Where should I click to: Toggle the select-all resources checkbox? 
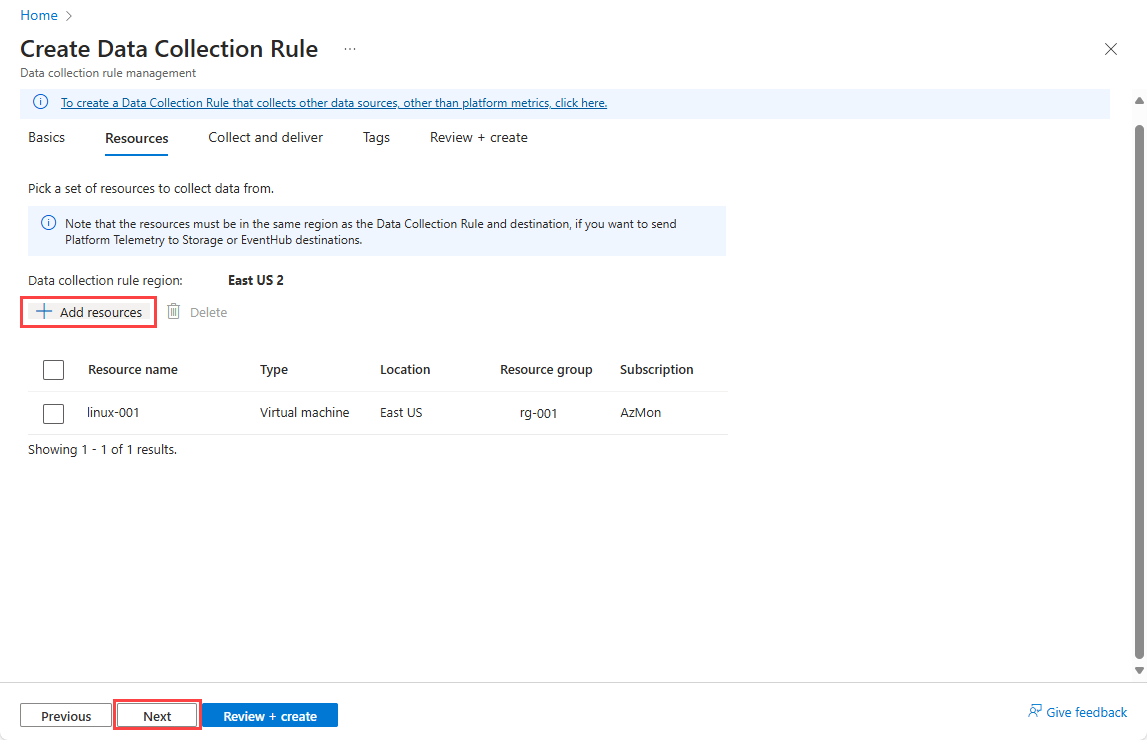click(x=54, y=370)
